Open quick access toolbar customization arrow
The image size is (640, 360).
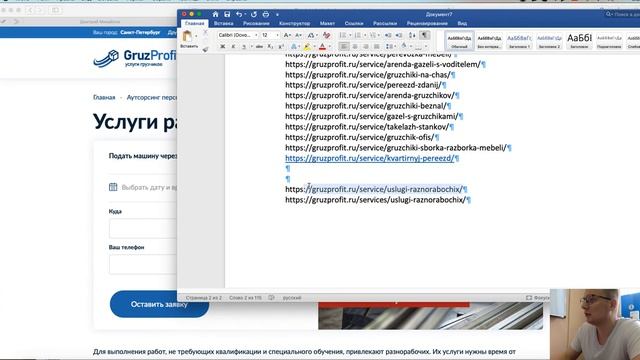(x=277, y=15)
